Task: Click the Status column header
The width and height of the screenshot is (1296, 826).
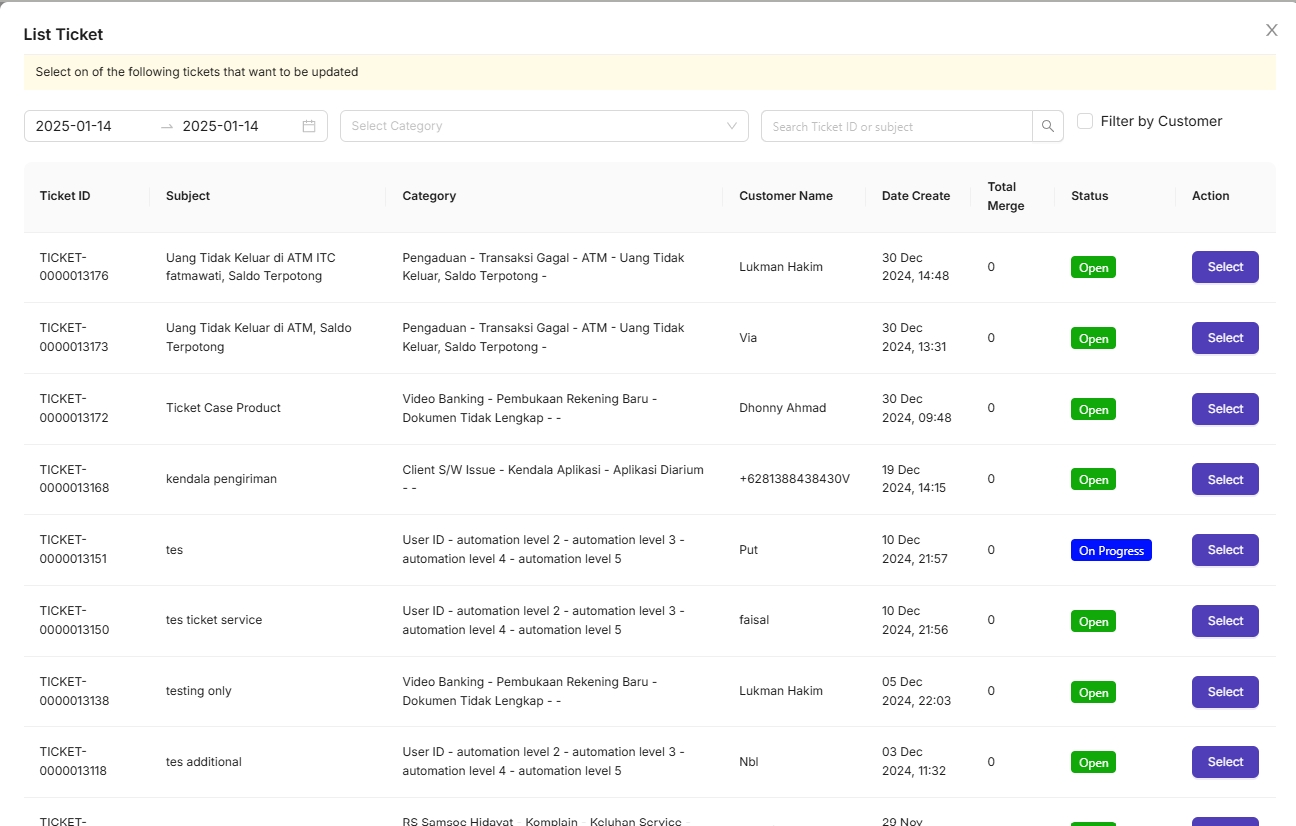Action: (1089, 196)
